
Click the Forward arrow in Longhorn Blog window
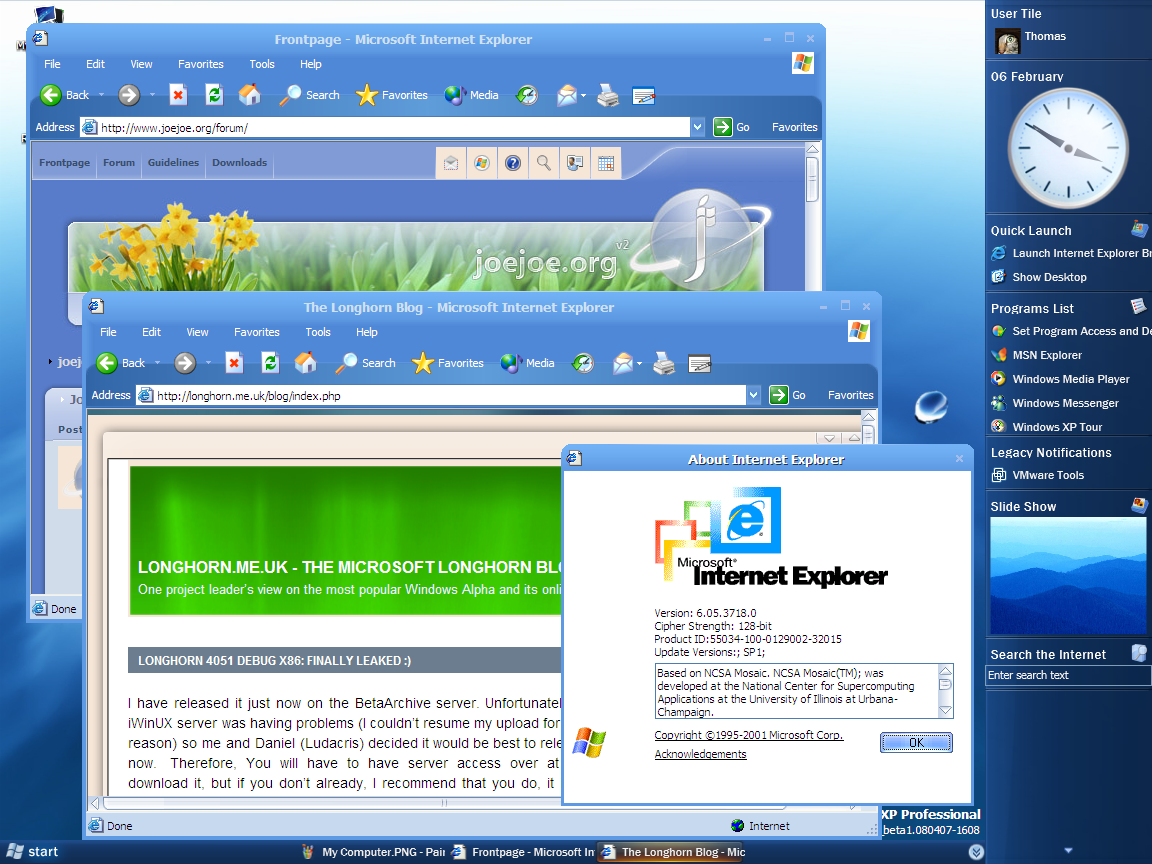[185, 363]
